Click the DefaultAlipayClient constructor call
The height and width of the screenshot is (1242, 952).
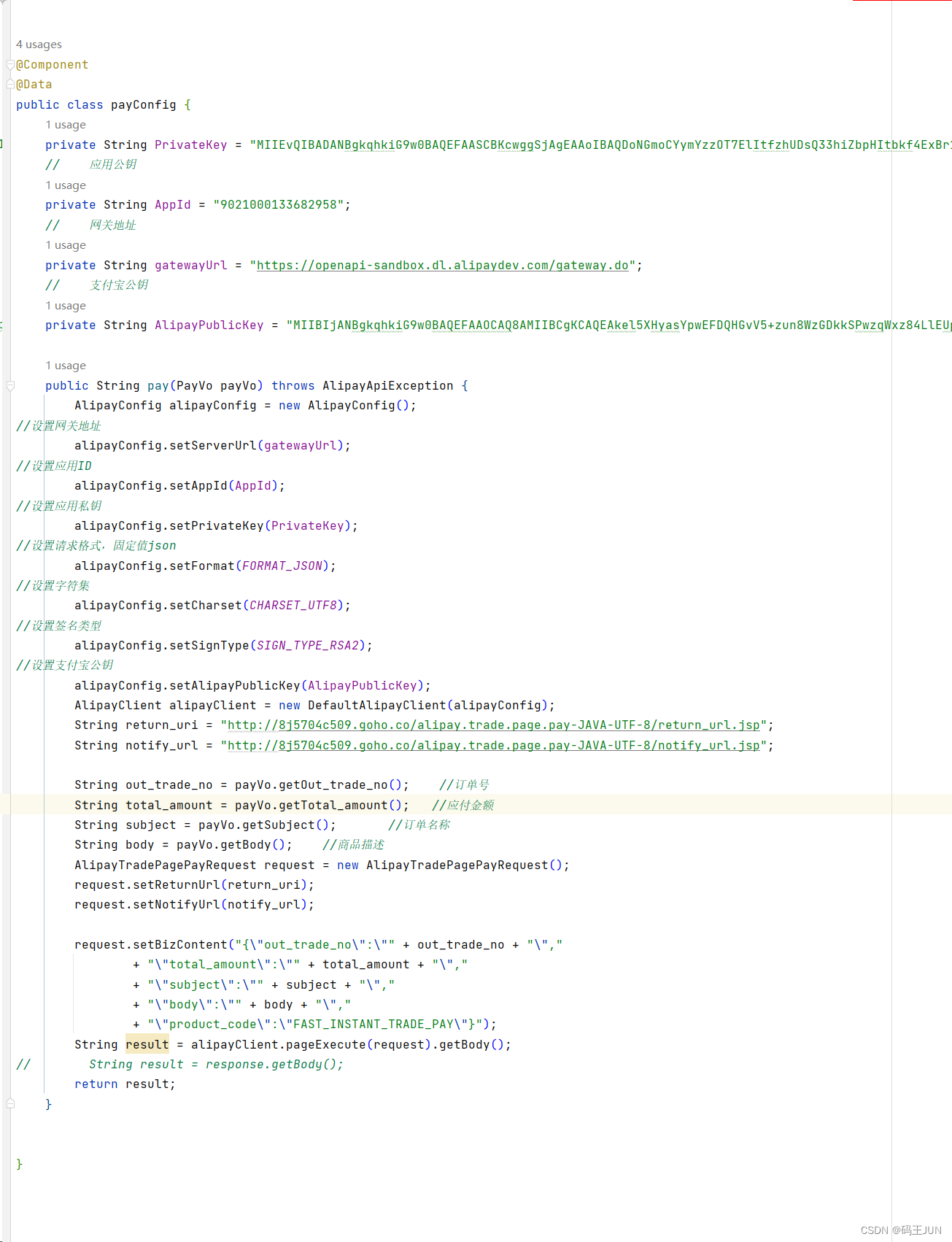click(377, 706)
